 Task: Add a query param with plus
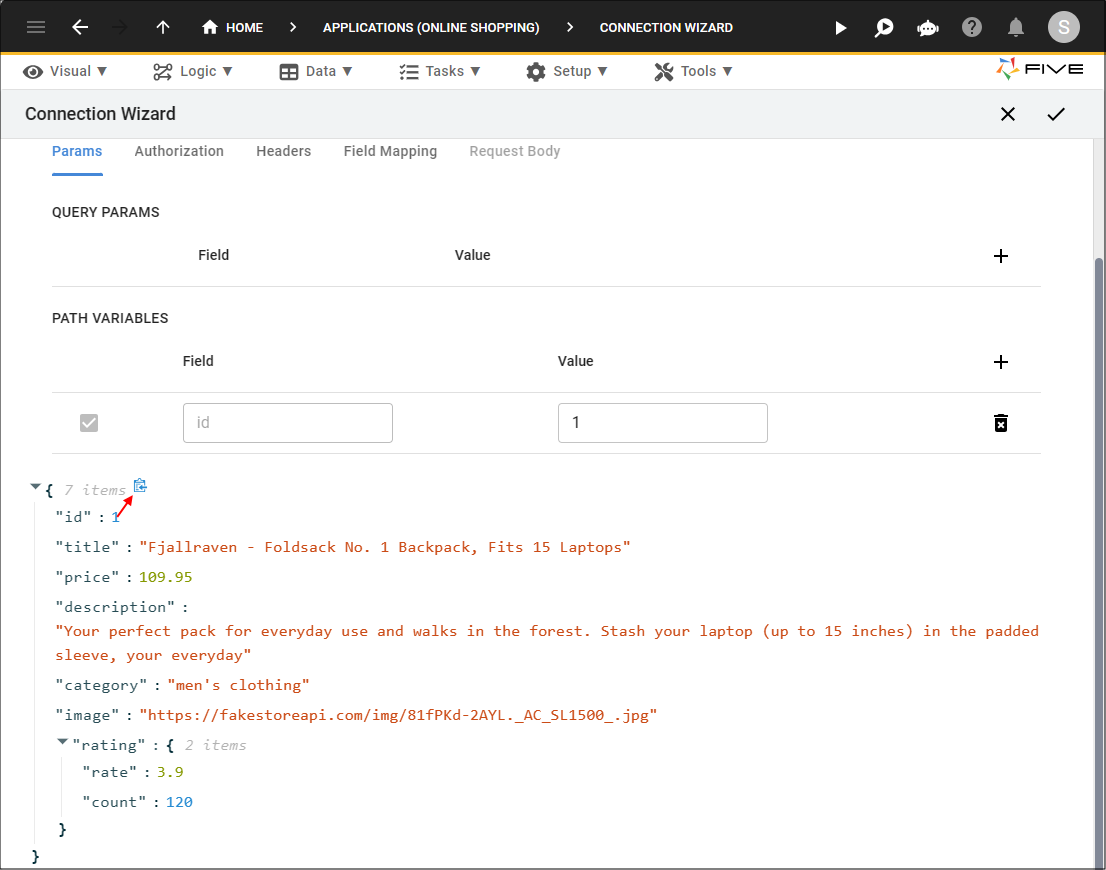point(1001,256)
